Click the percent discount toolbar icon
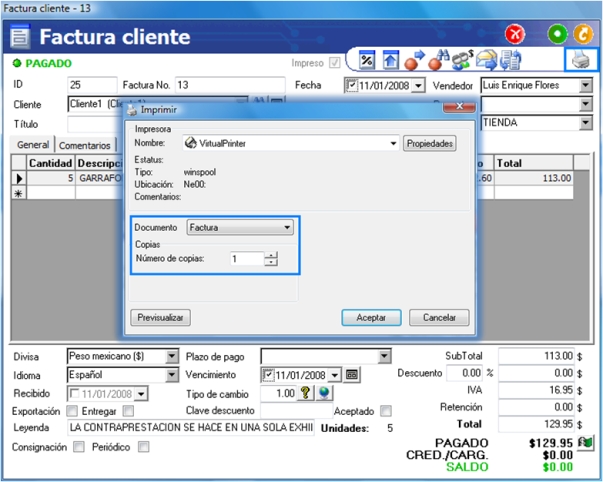This screenshot has height=482, width=603. (367, 61)
